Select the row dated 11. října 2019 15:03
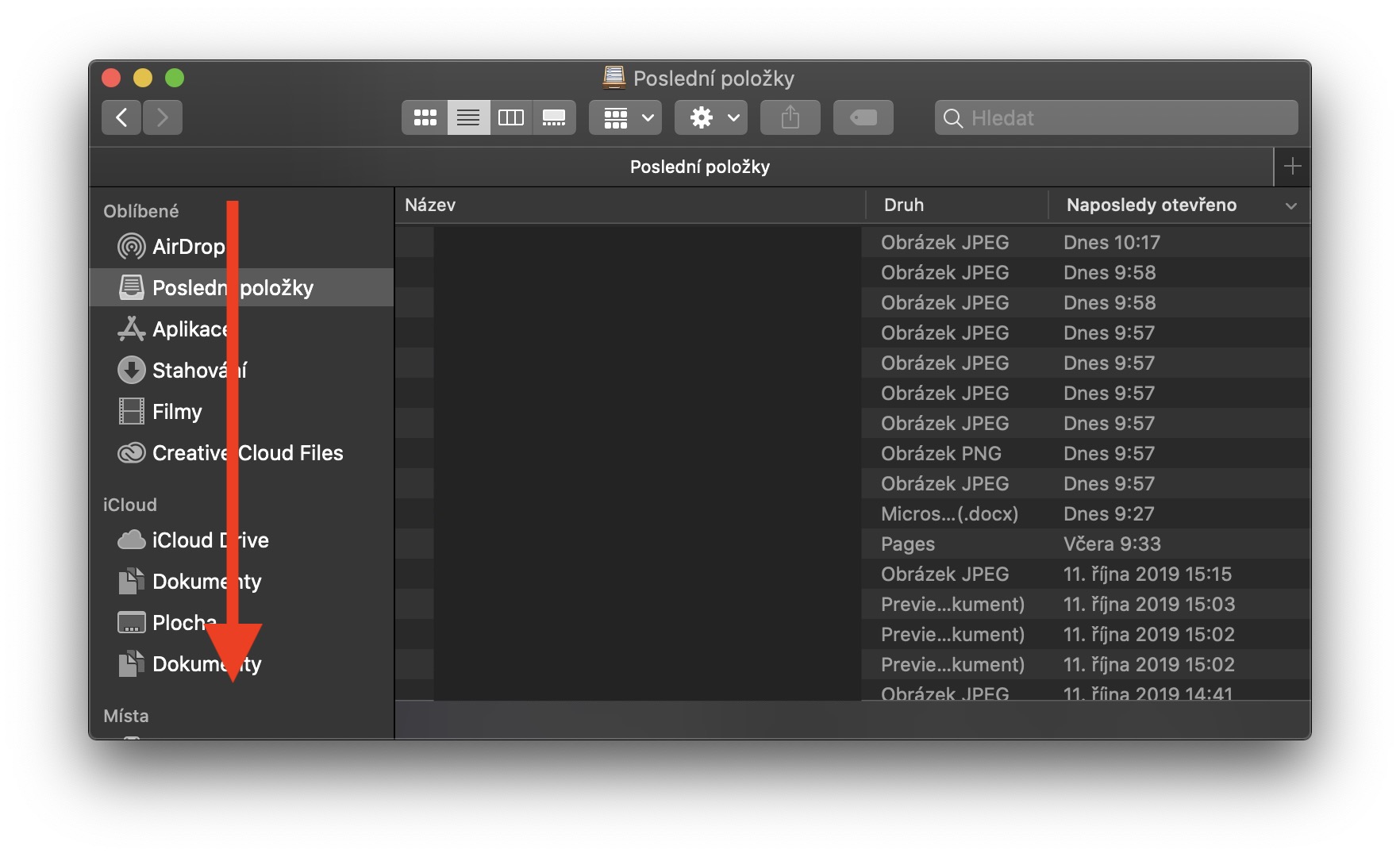 852,604
